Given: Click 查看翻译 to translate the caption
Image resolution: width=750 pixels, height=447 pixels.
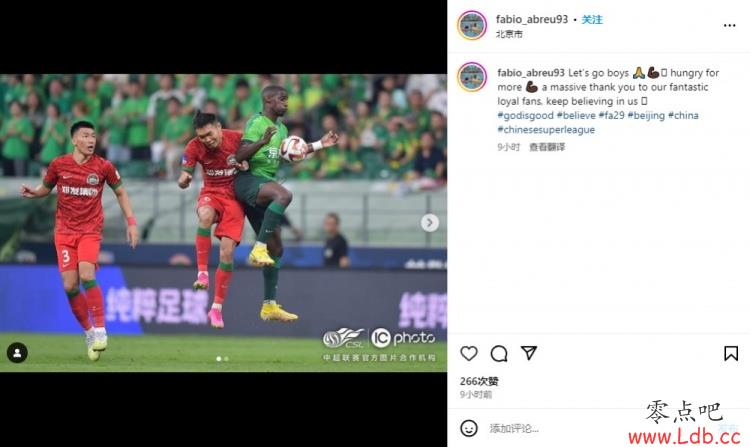Looking at the screenshot, I should 547,147.
